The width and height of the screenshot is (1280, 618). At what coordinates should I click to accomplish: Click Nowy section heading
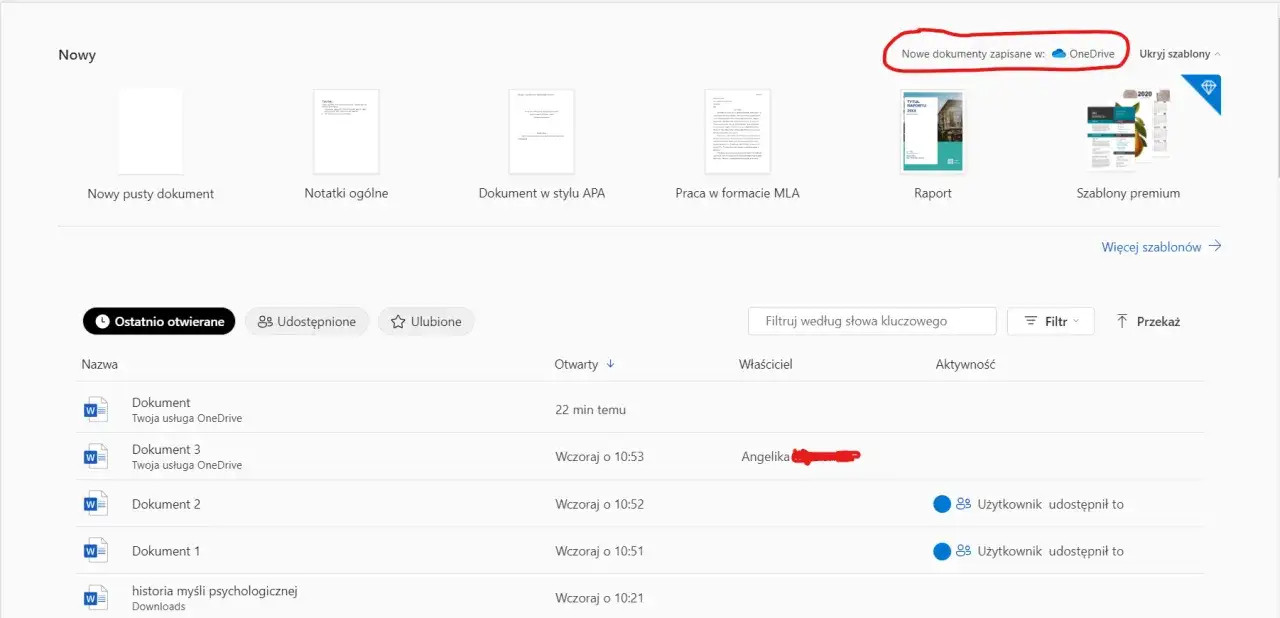[x=77, y=55]
